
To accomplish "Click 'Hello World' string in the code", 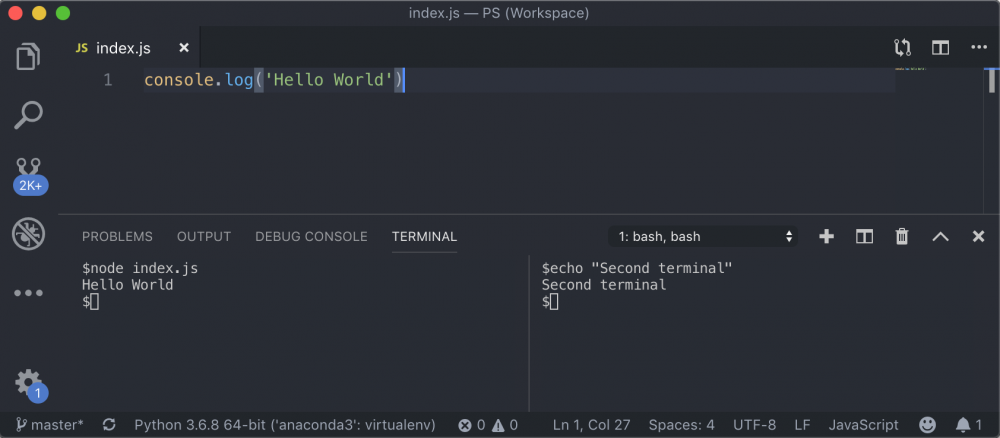I will 328,80.
